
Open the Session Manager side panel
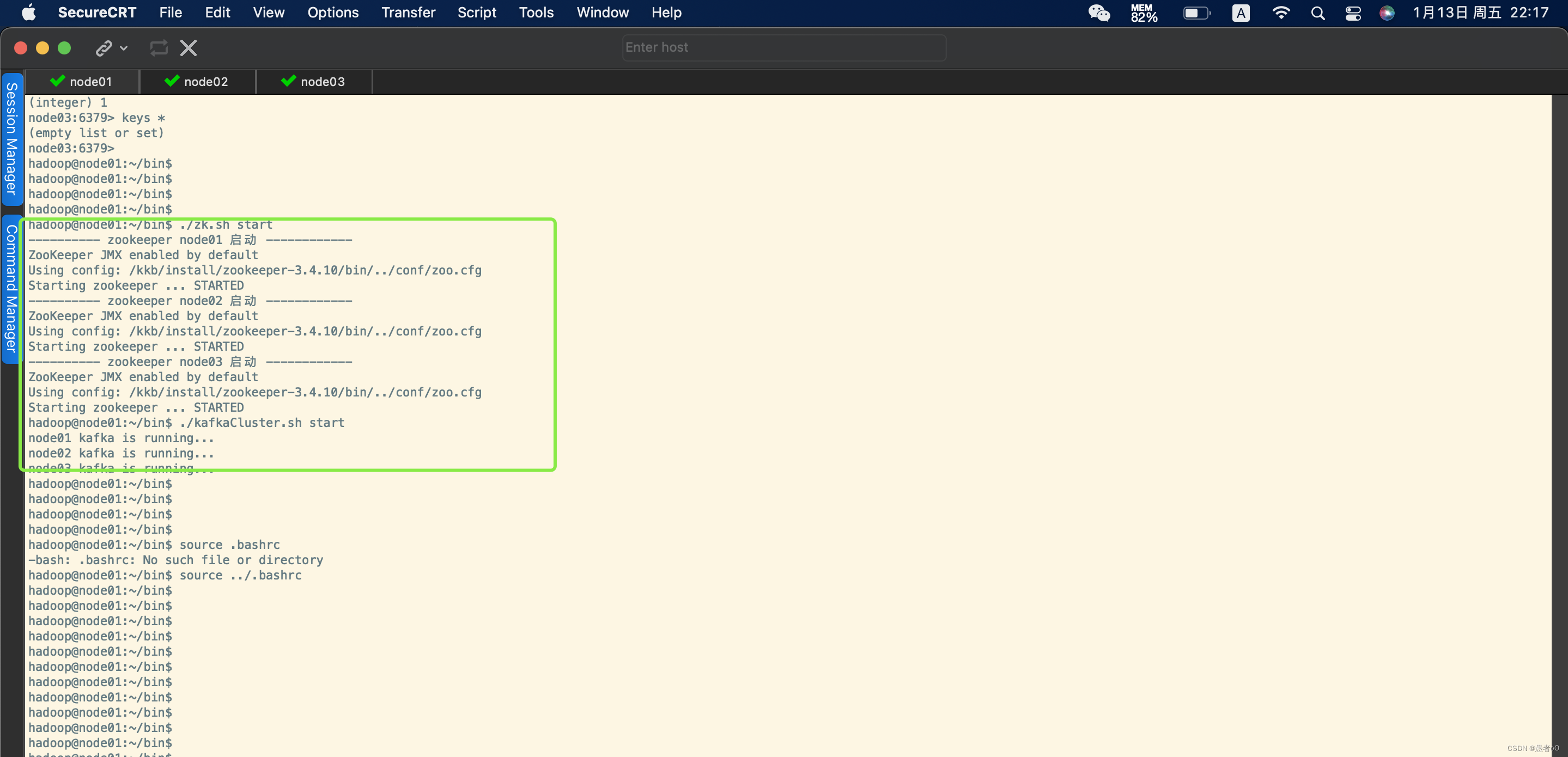click(x=11, y=139)
